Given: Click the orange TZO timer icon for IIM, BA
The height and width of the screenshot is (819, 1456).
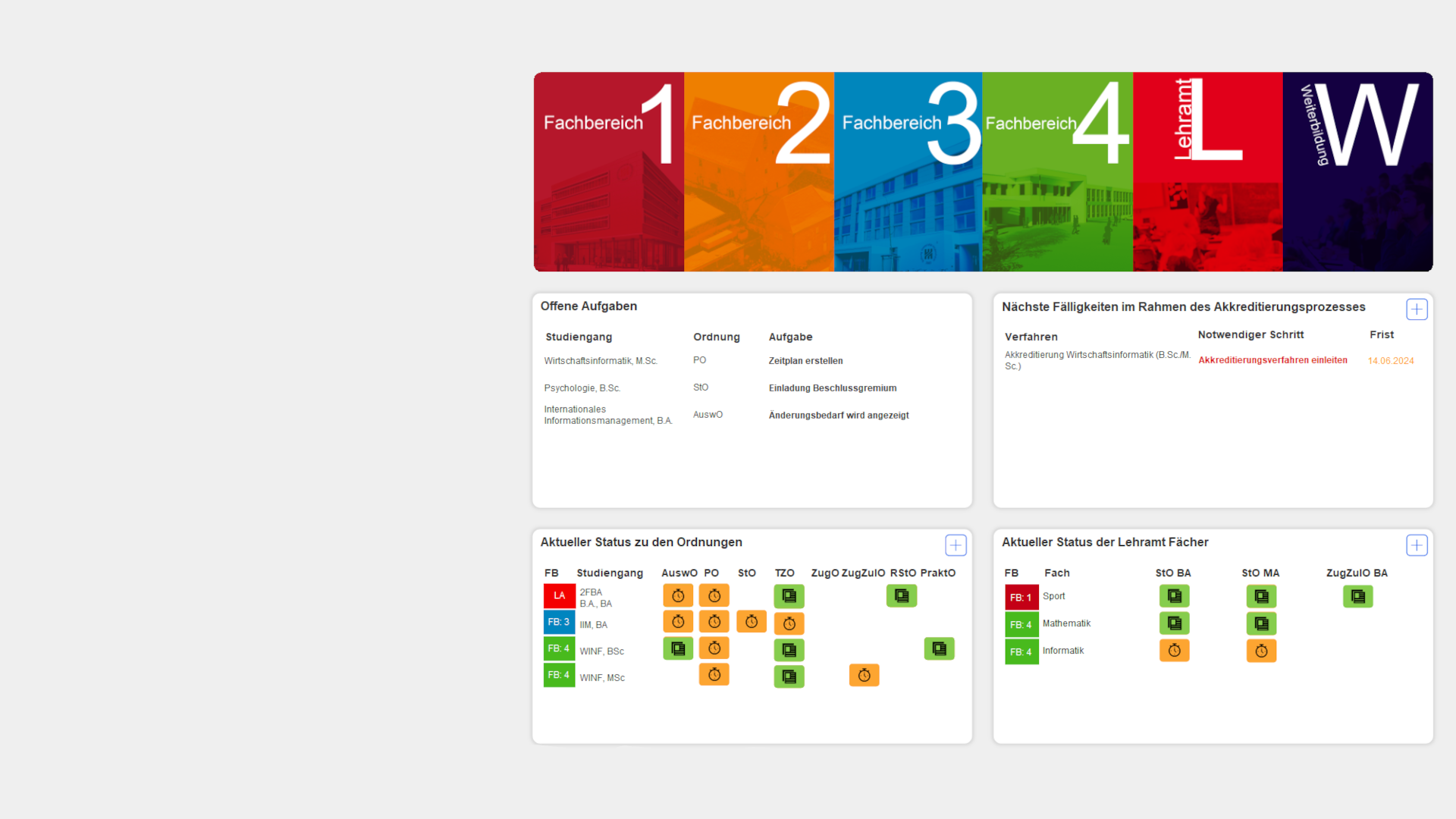Looking at the screenshot, I should (x=789, y=623).
